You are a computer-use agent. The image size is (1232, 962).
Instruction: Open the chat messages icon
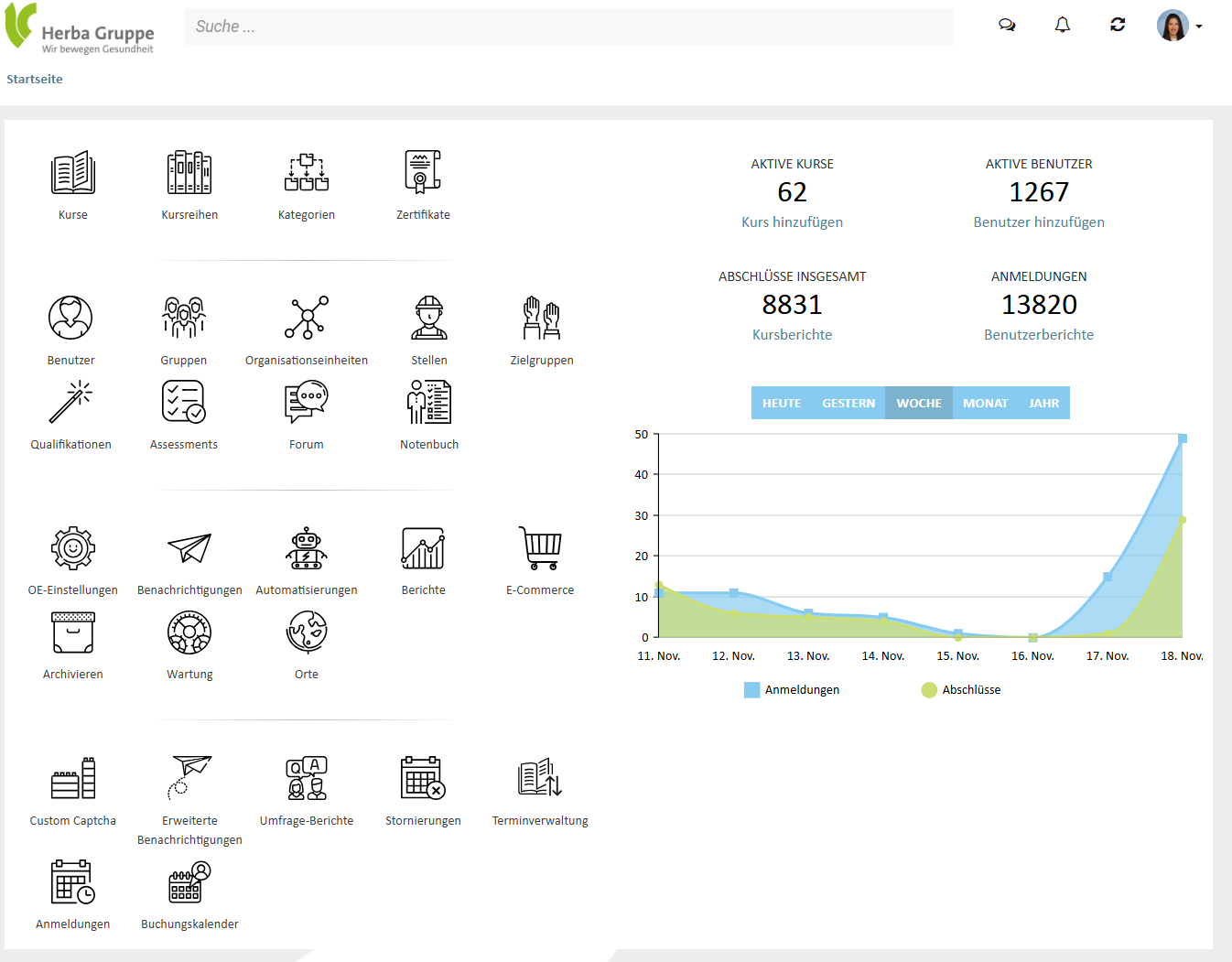point(1007,26)
